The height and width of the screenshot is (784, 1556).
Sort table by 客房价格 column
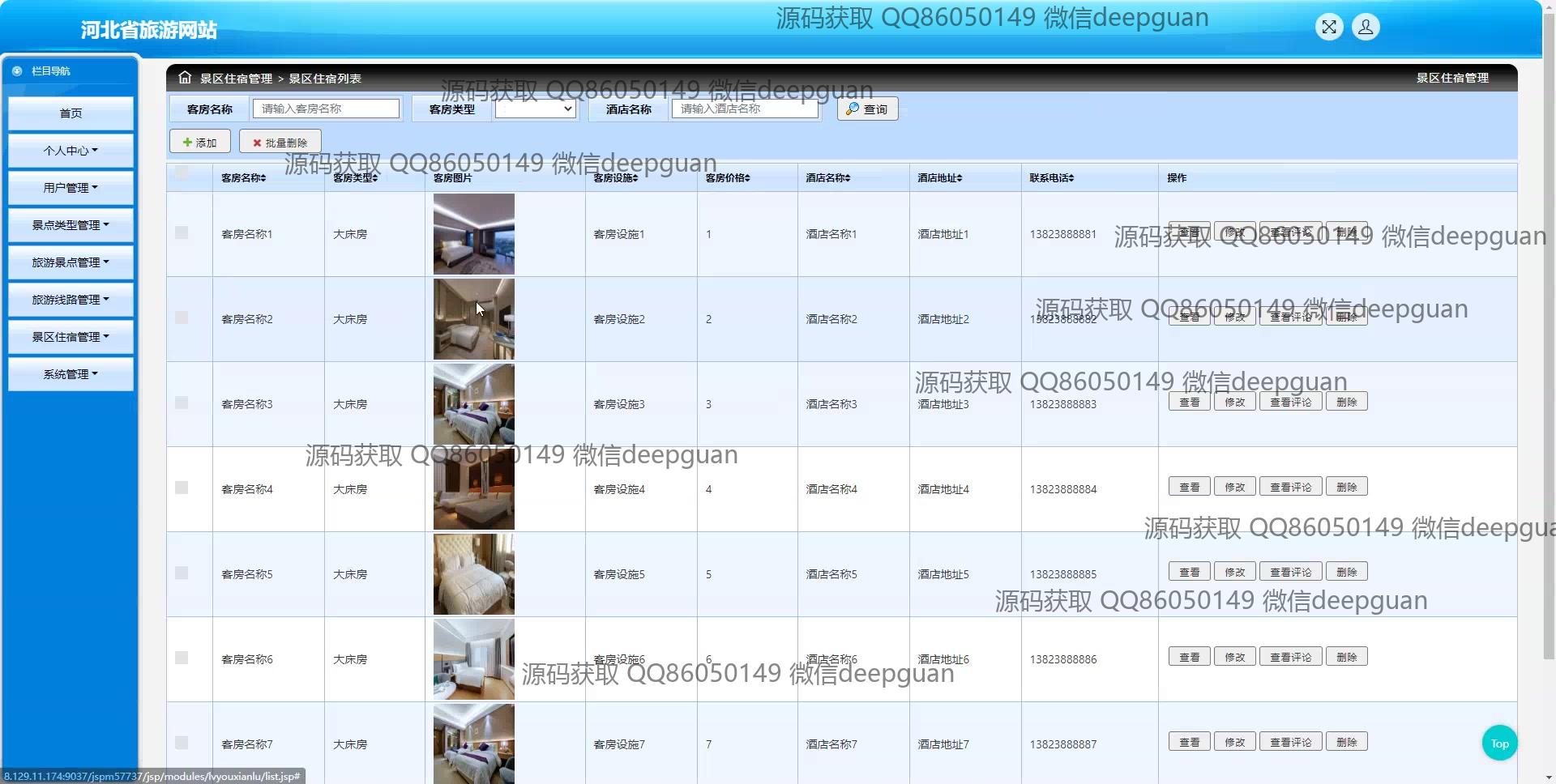point(728,178)
